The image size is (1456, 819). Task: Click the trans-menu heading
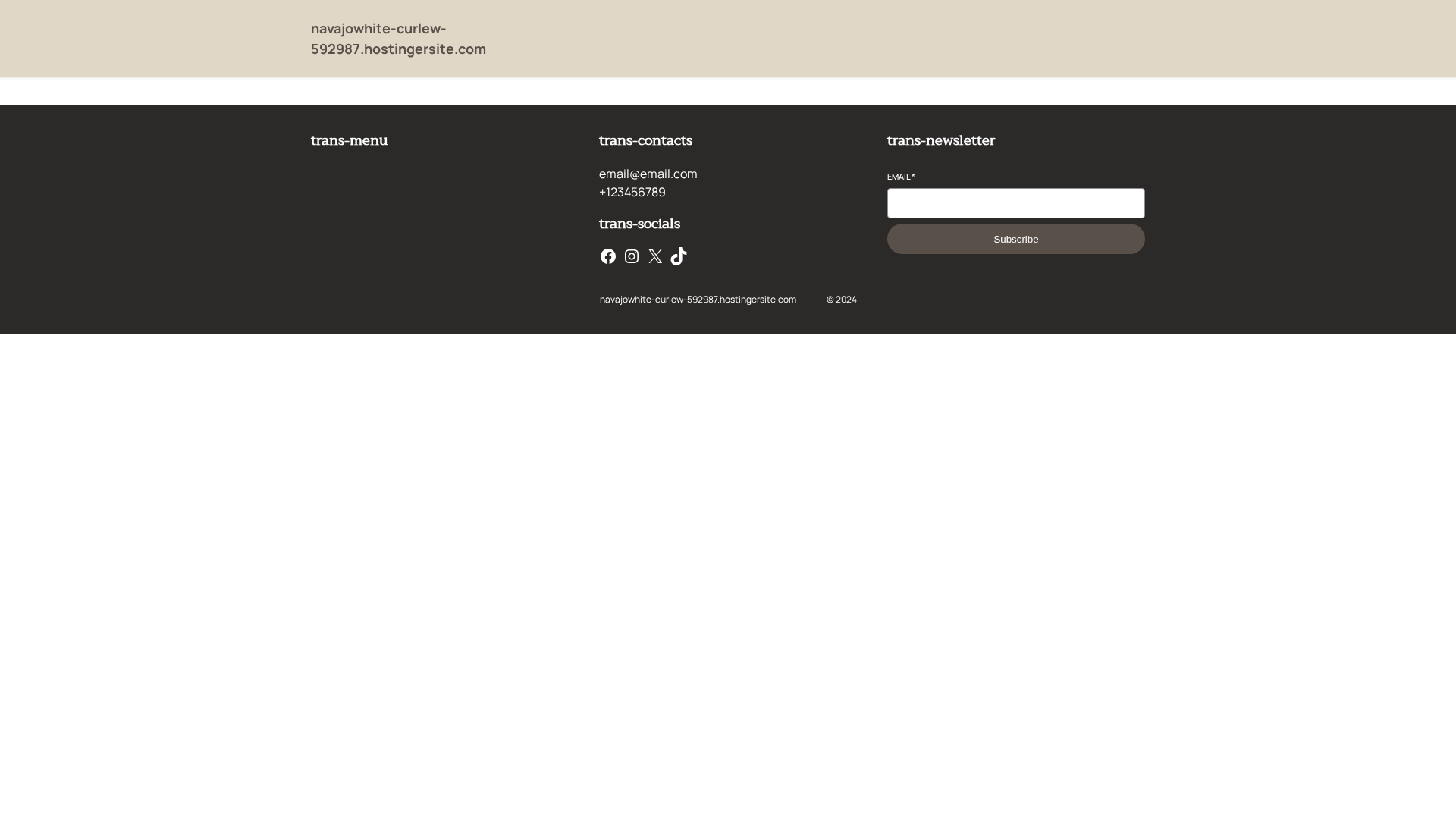click(x=349, y=140)
